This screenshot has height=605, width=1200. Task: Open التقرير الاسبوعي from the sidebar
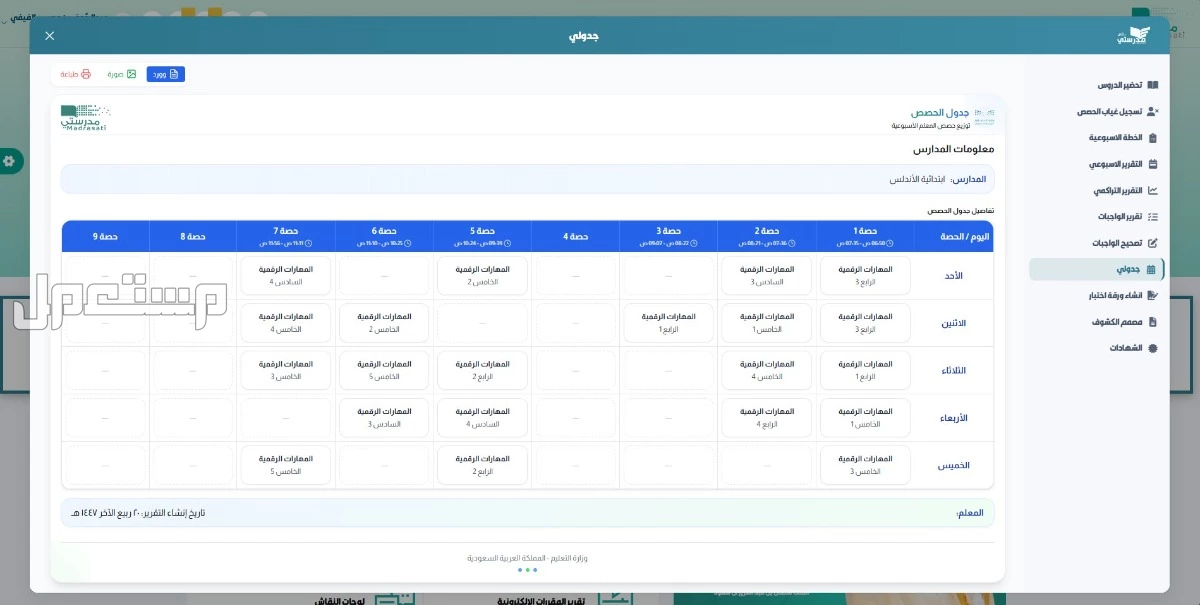(x=1115, y=164)
